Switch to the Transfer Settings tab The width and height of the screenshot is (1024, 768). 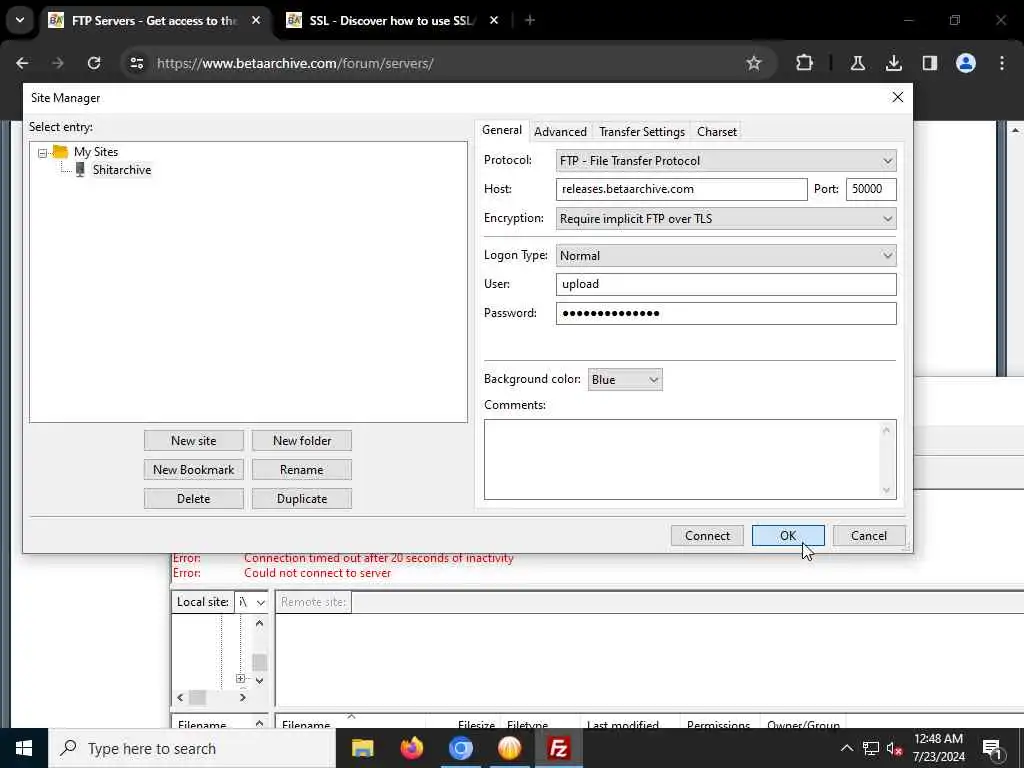point(641,131)
